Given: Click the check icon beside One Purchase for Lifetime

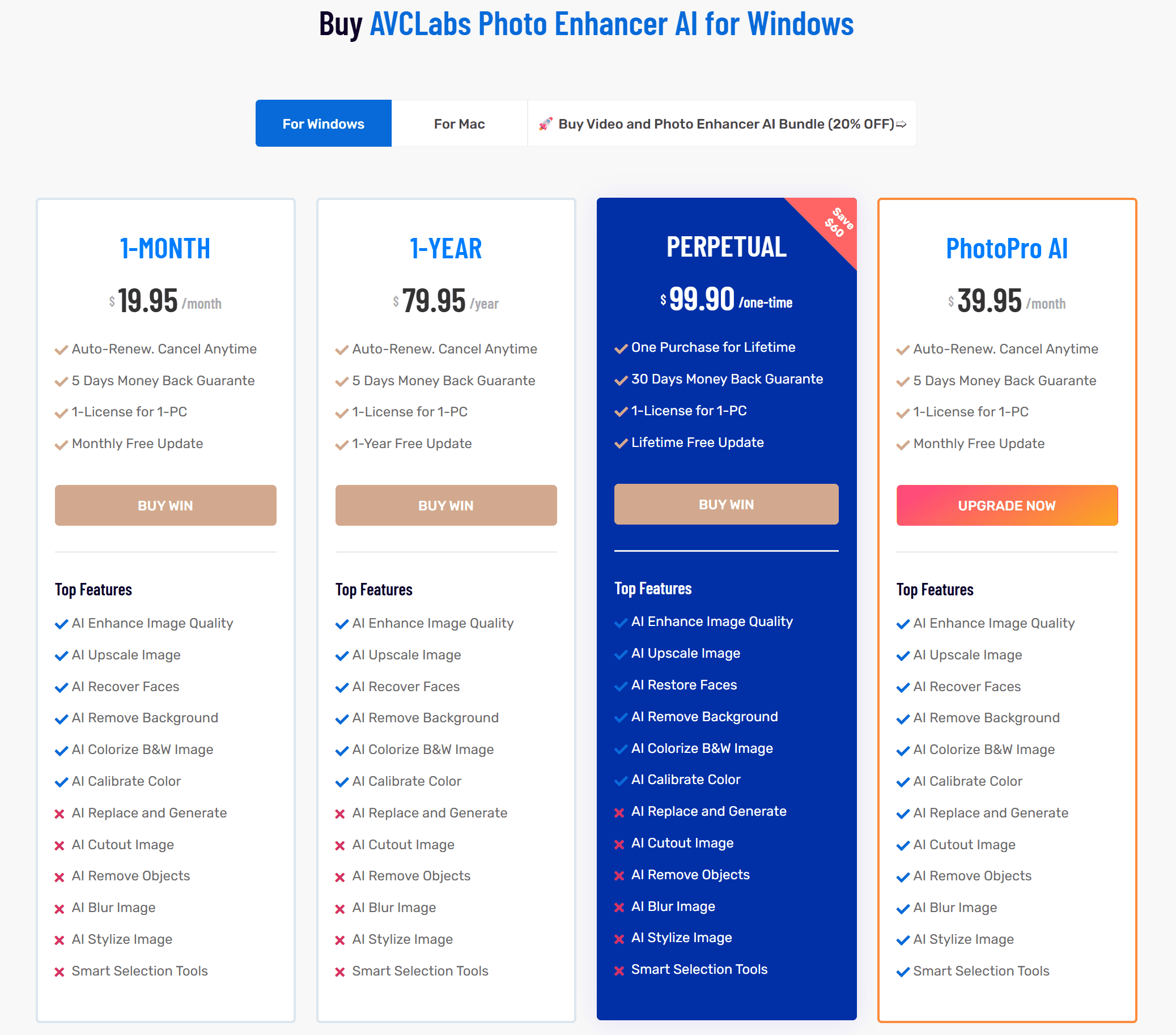Looking at the screenshot, I should click(621, 348).
